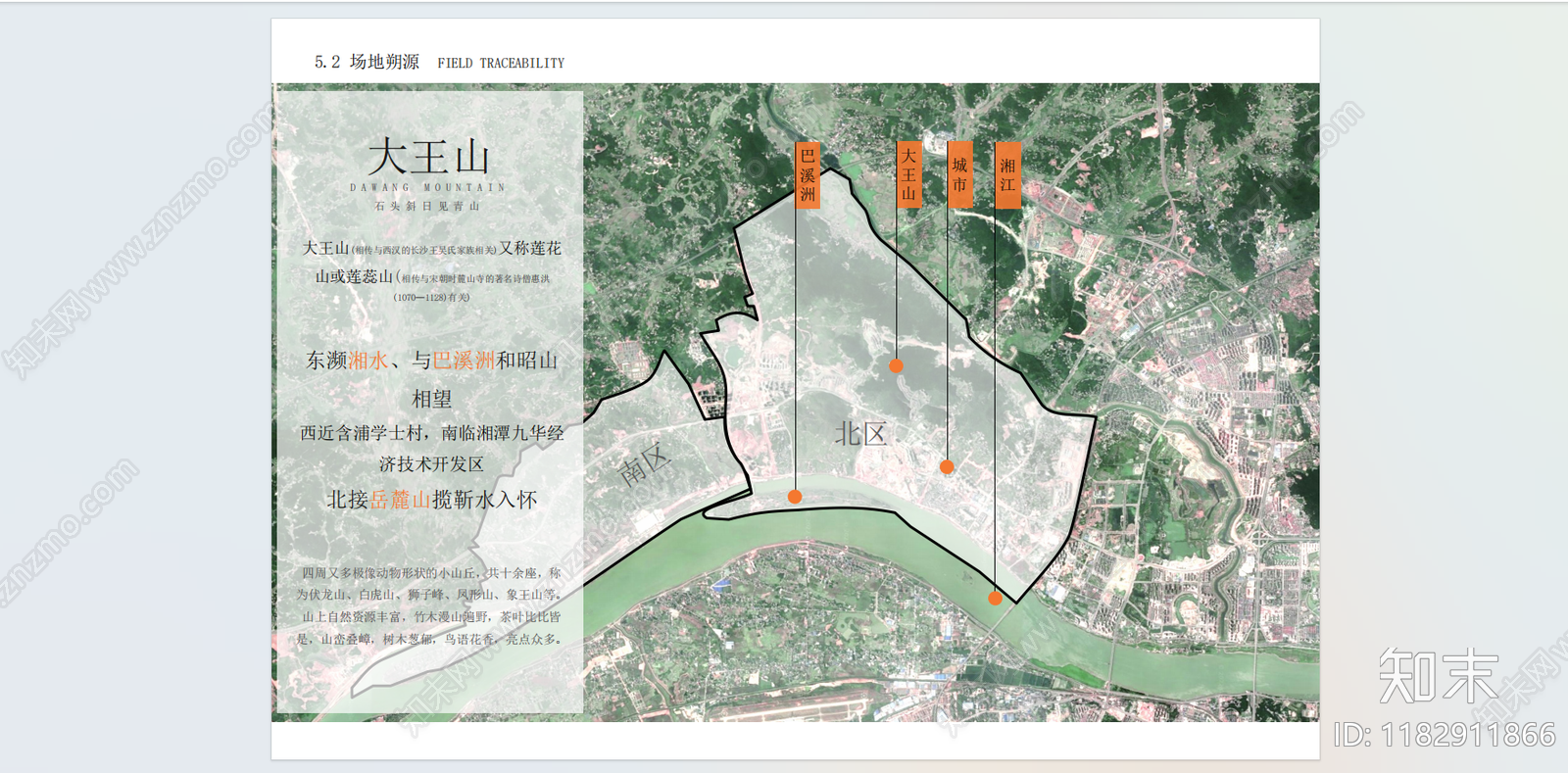
Task: Click the orange marker dot under 城市 line
Action: pyautogui.click(x=947, y=467)
